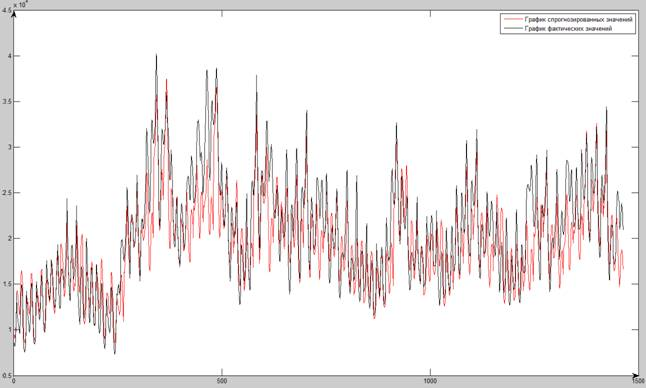Click the y-axis tick label 3.5
The image size is (646, 388).
7,101
